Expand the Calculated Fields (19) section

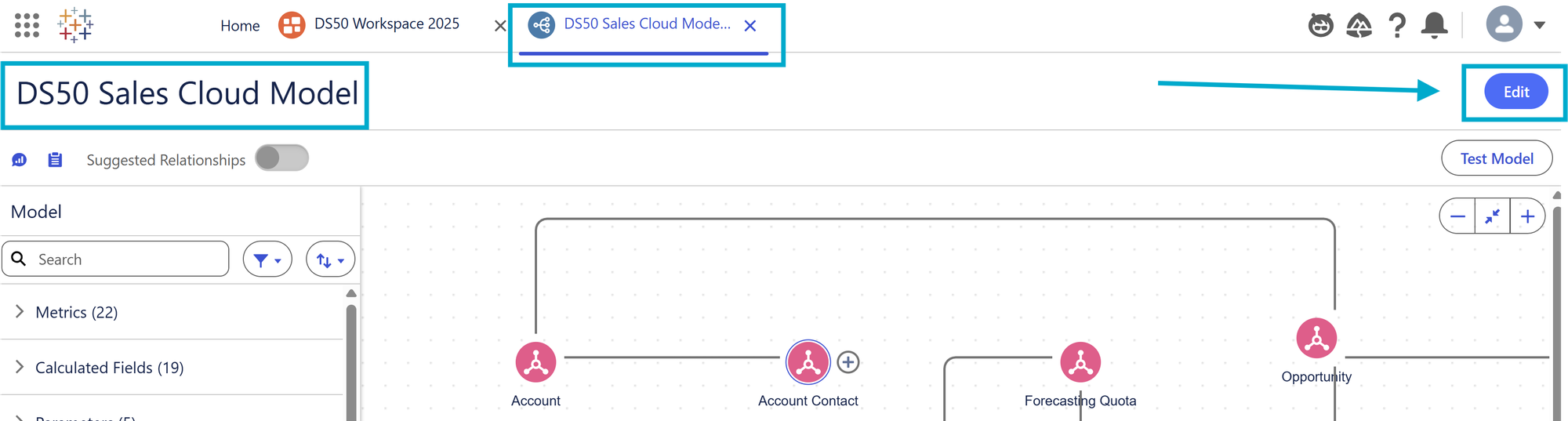click(172, 367)
